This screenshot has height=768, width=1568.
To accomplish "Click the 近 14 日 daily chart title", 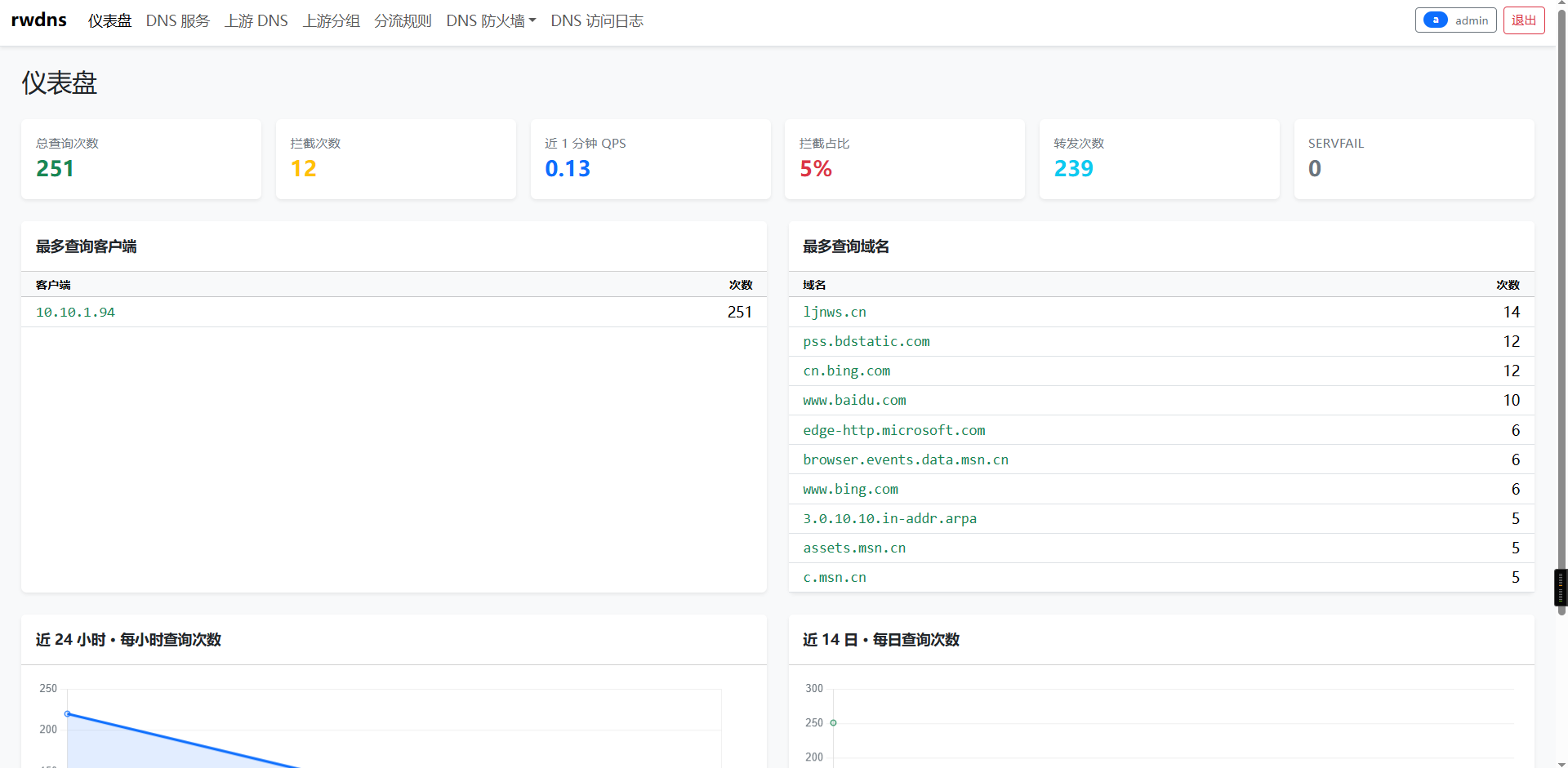I will click(881, 640).
